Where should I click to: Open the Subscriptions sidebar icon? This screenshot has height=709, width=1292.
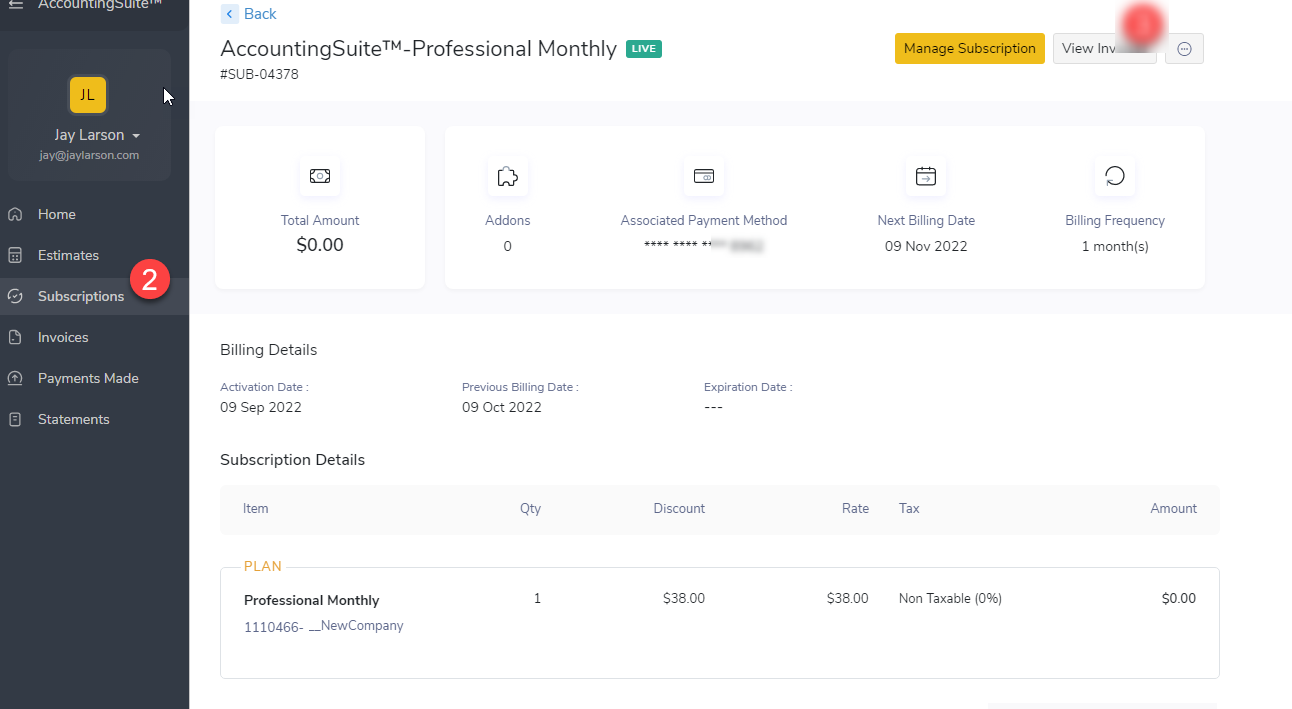[x=15, y=296]
